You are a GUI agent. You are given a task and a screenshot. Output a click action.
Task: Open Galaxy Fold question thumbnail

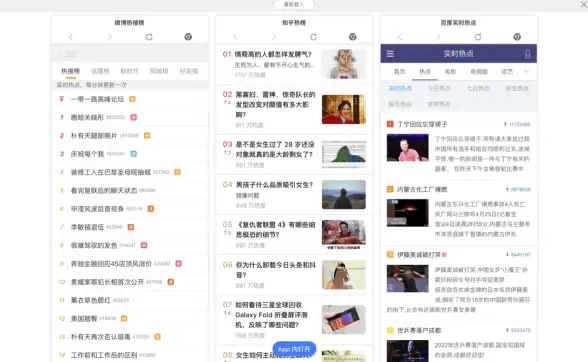click(x=344, y=320)
